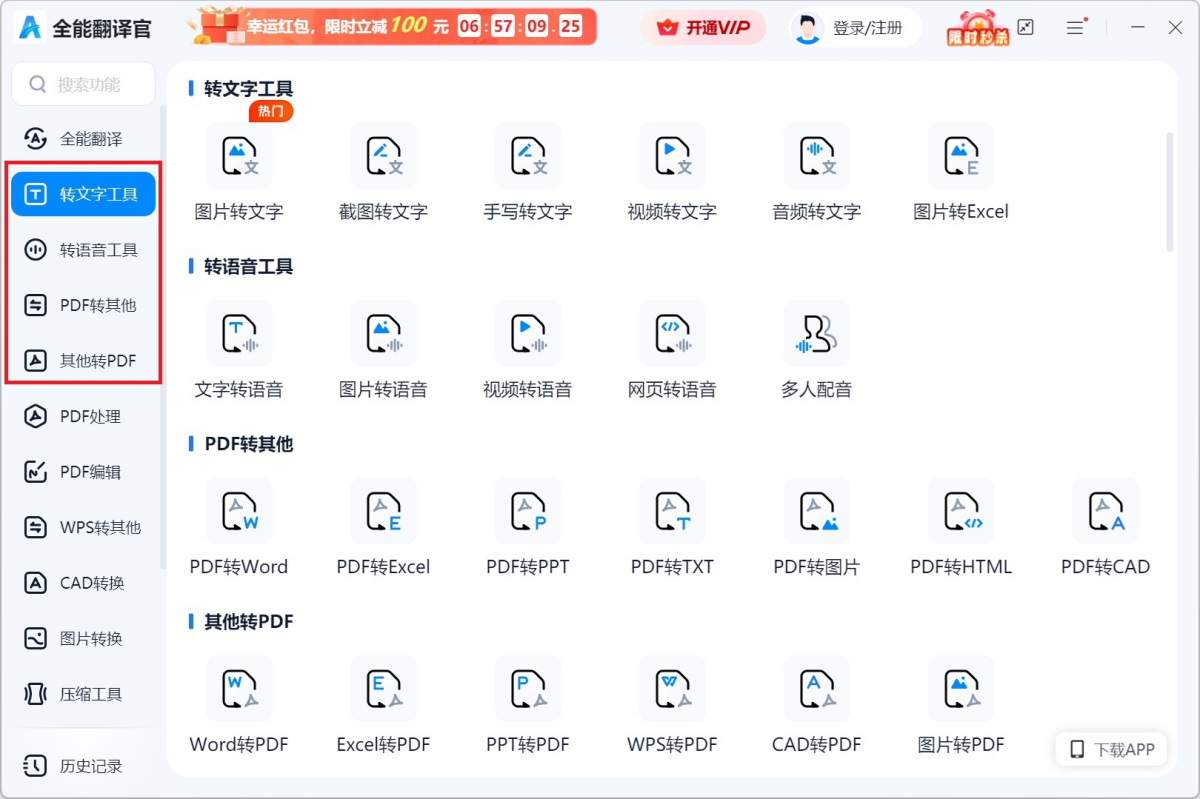Select the 截图转文字 icon
Viewport: 1200px width, 799px height.
pyautogui.click(x=383, y=157)
